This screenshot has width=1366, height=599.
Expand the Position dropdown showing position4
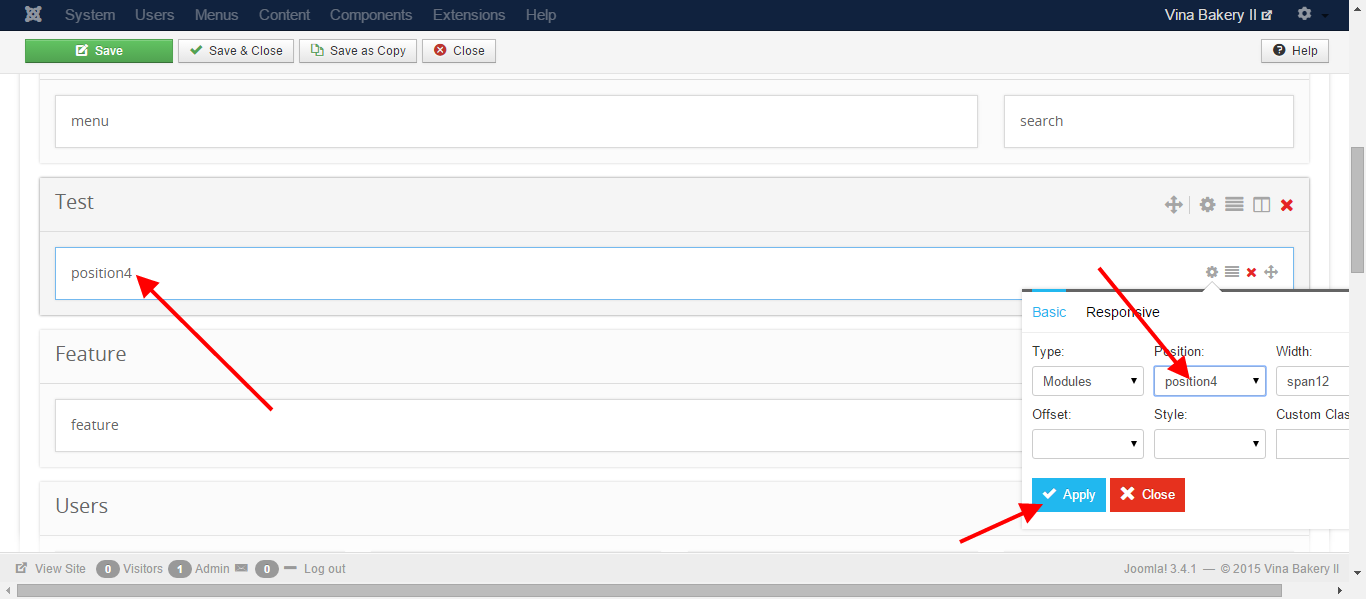tap(1209, 381)
